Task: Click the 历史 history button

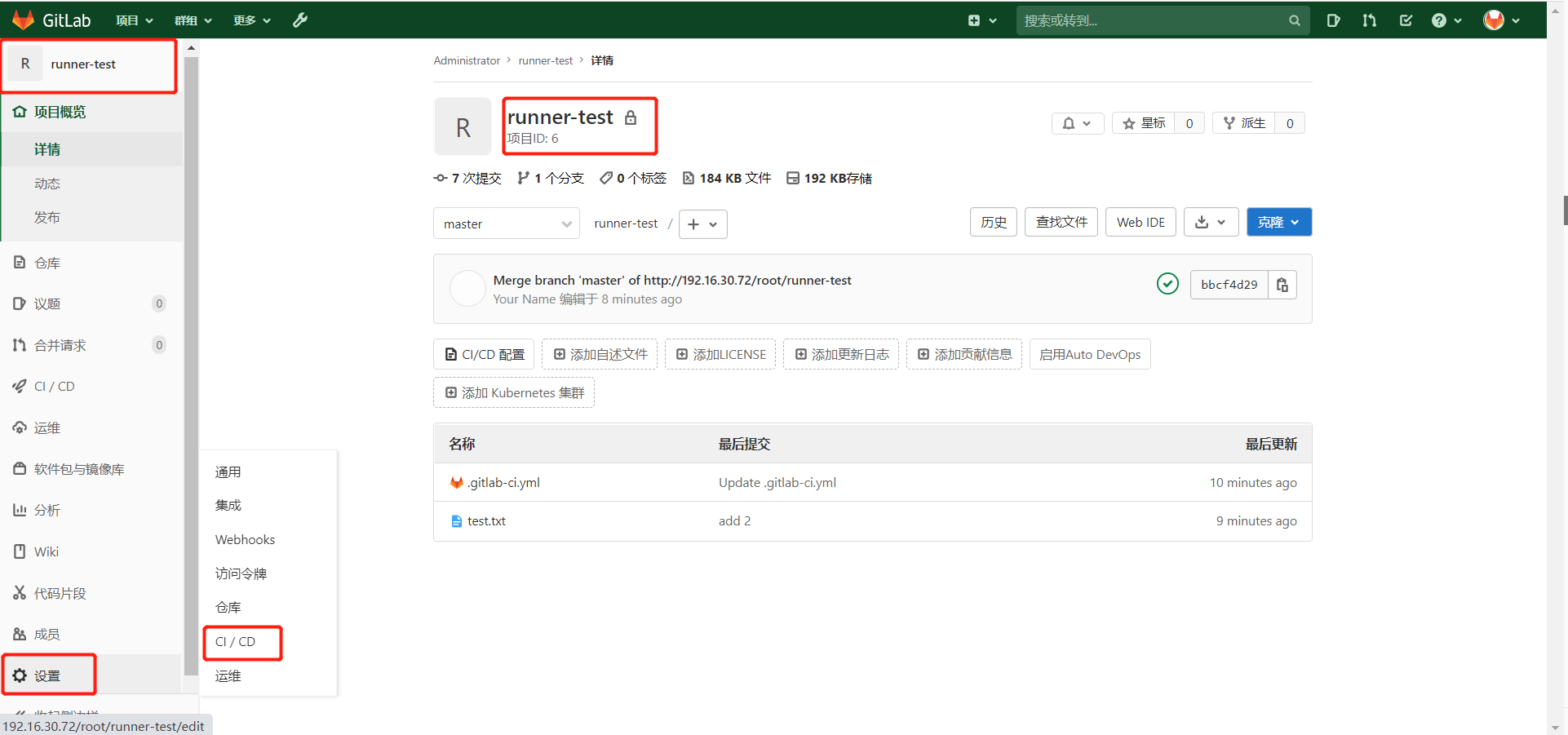Action: click(994, 222)
